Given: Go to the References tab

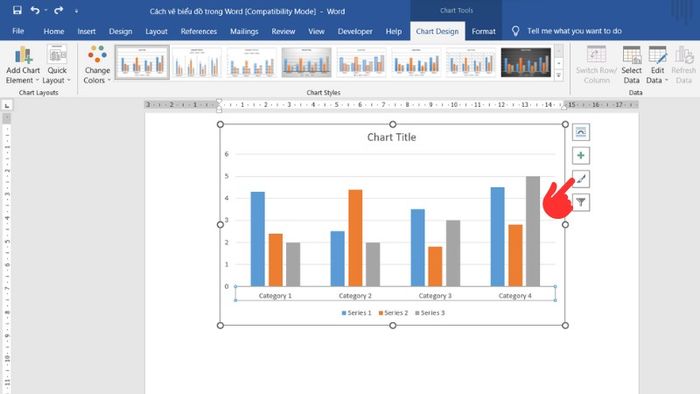Looking at the screenshot, I should point(199,31).
